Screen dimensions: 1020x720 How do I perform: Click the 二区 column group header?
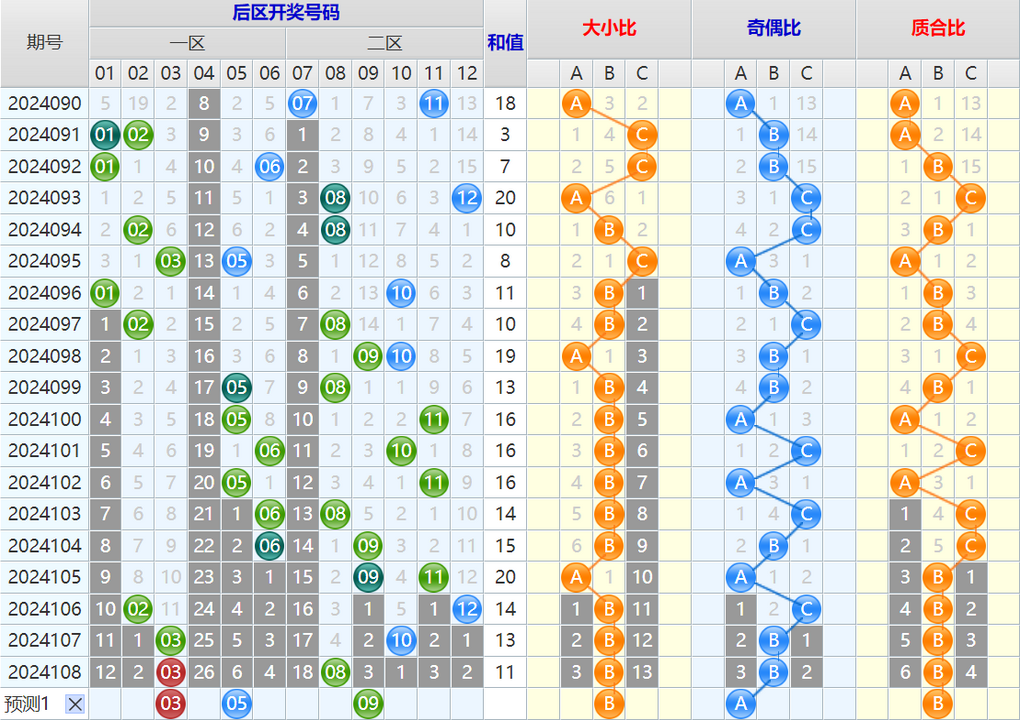click(384, 44)
